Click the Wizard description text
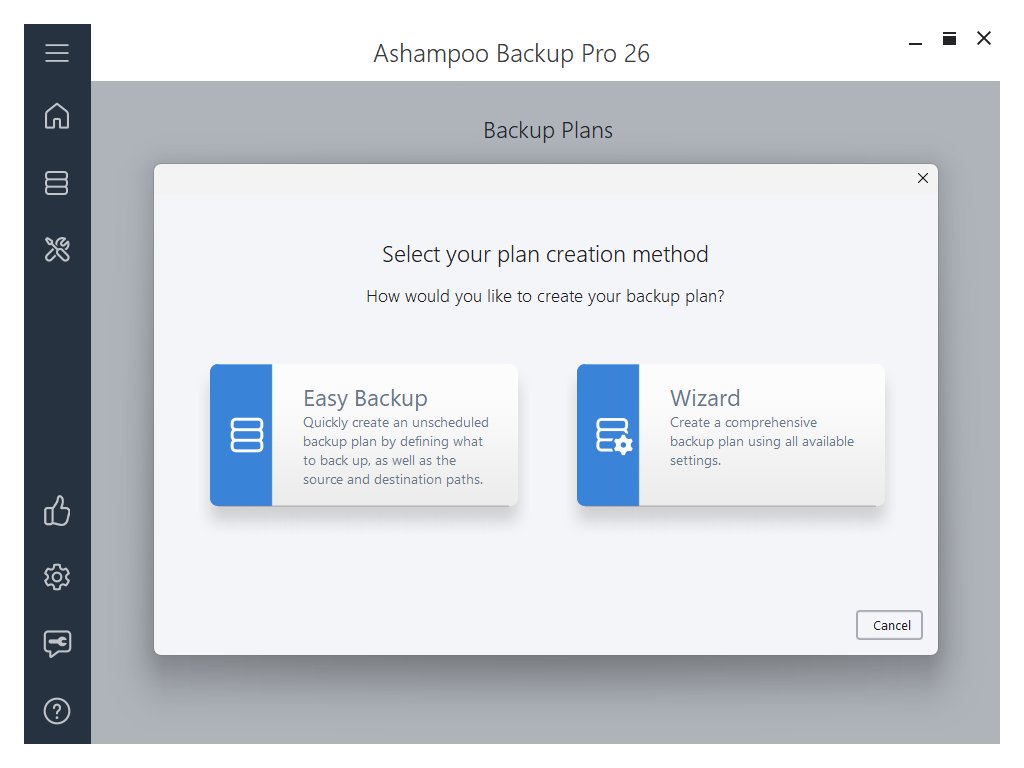1024x768 pixels. (x=762, y=441)
